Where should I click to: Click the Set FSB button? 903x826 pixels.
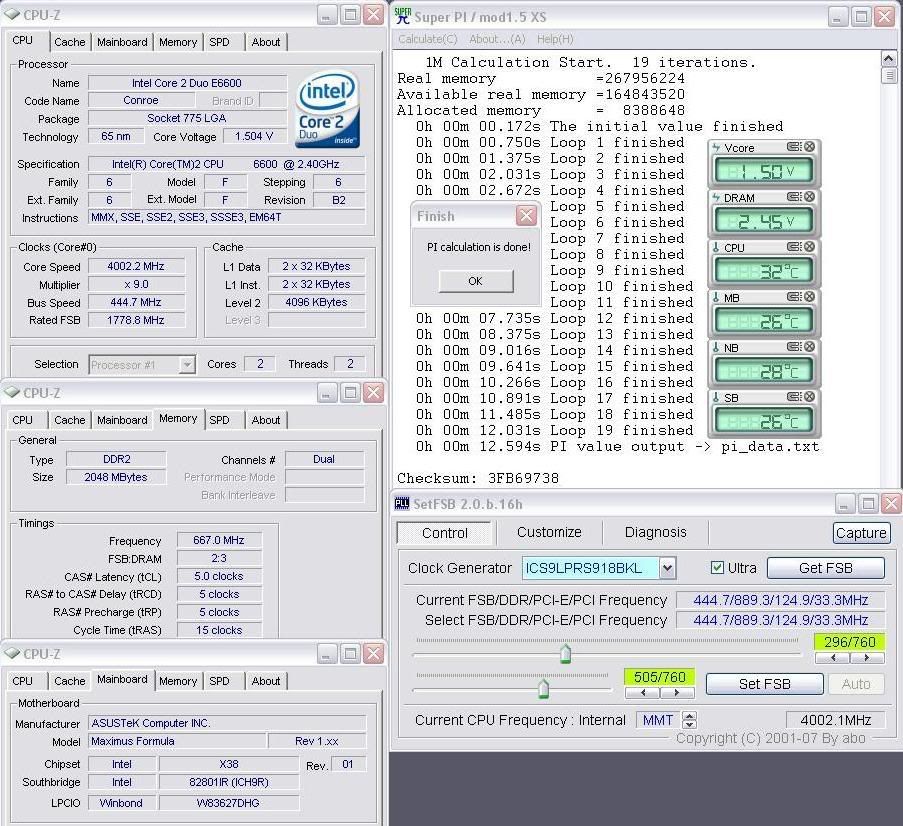[764, 684]
